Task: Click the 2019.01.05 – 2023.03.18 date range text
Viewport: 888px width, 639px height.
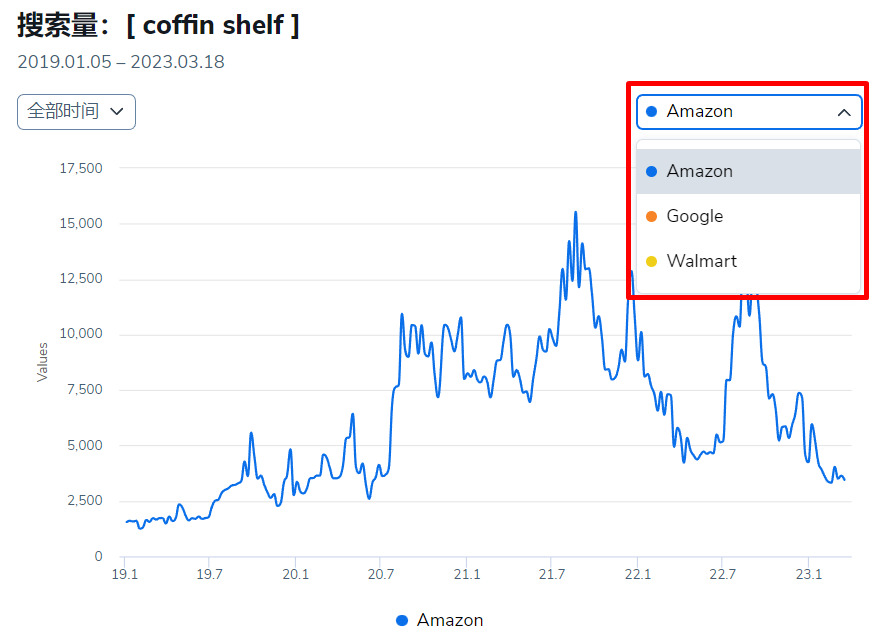Action: point(121,62)
